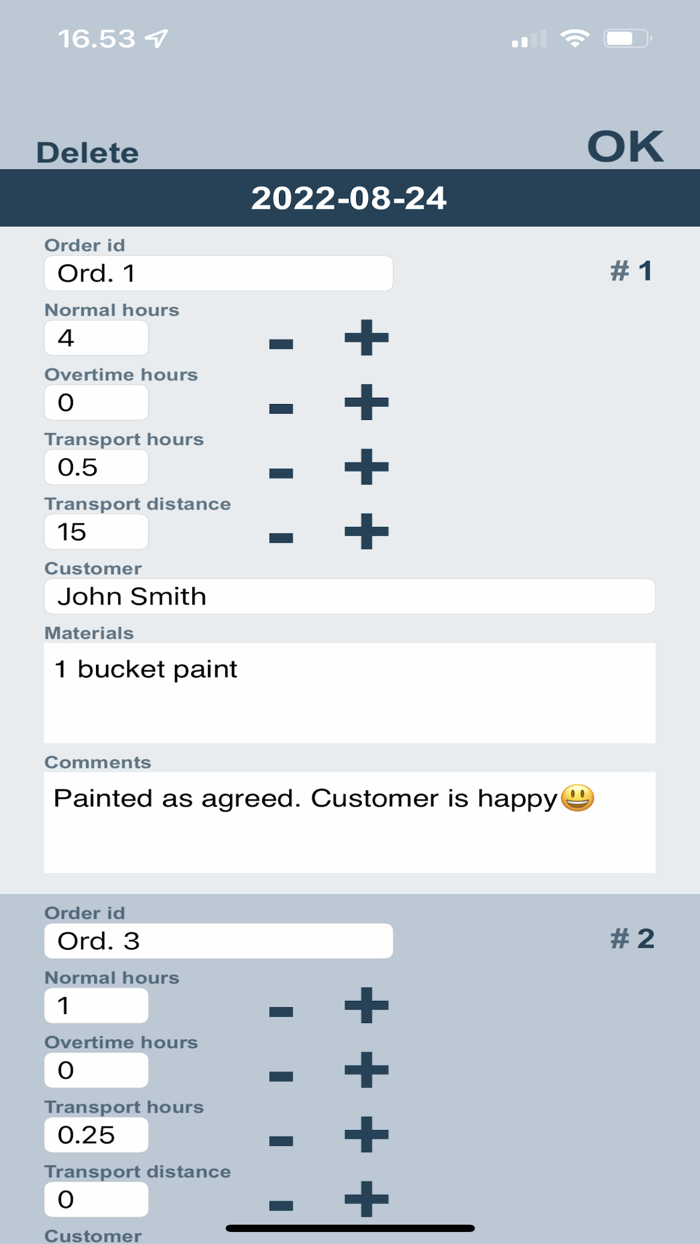Decrease Overtime hours for Ord. 3
700x1244 pixels.
pyautogui.click(x=281, y=1077)
